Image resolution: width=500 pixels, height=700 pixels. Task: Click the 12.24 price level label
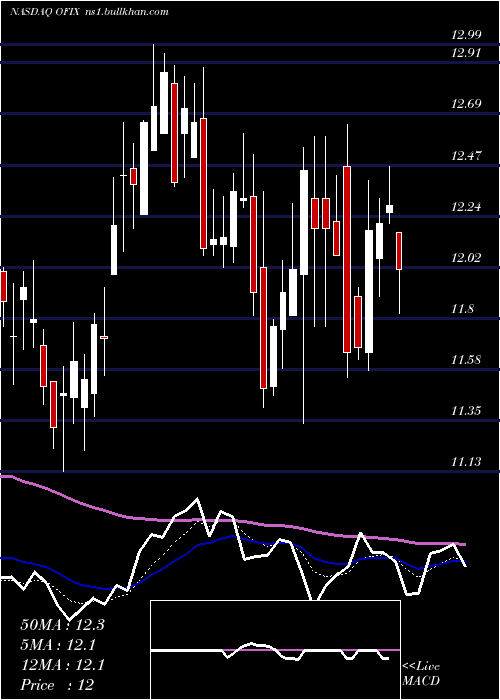click(x=466, y=207)
